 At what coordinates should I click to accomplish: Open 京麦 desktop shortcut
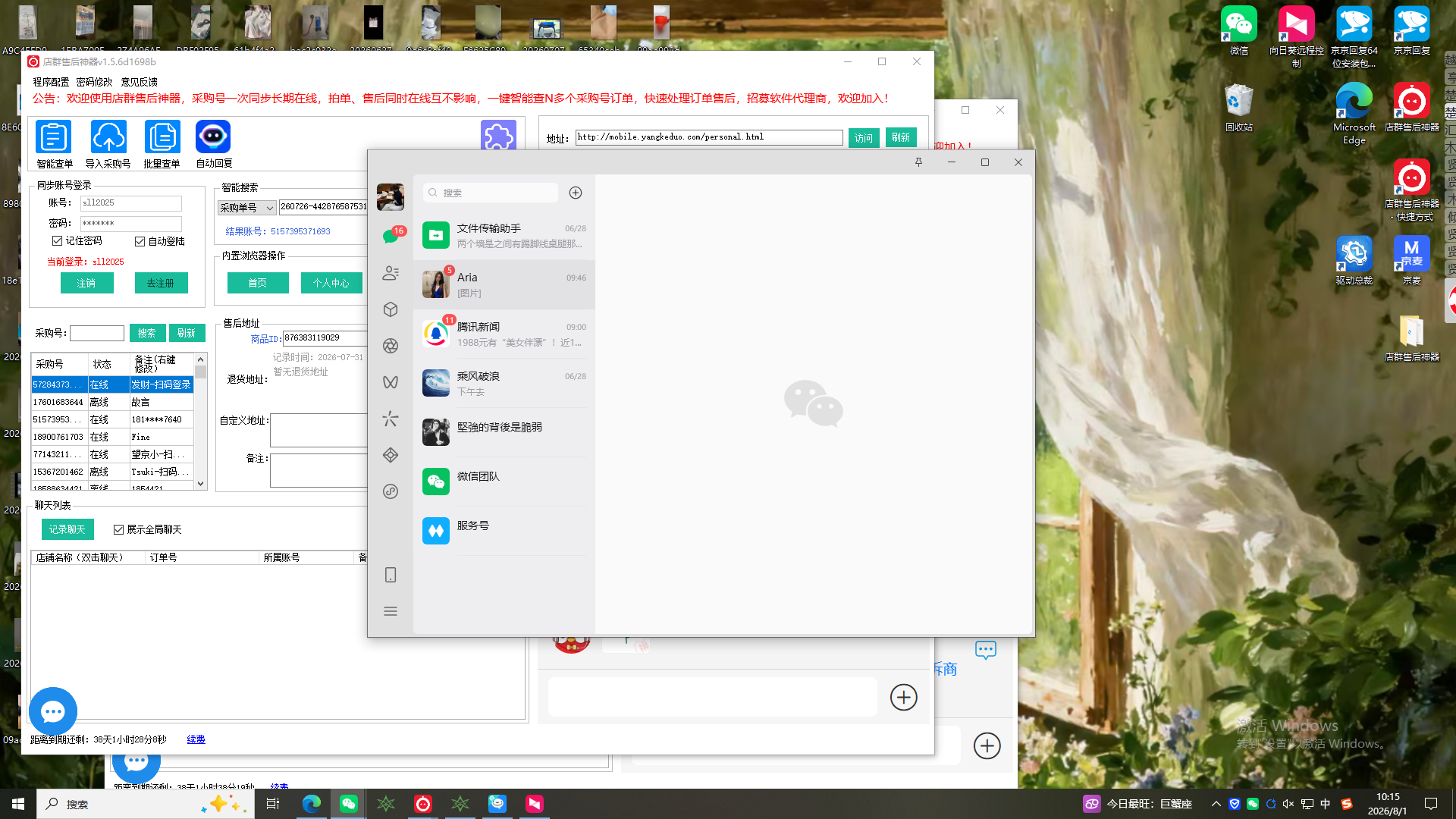(1412, 260)
